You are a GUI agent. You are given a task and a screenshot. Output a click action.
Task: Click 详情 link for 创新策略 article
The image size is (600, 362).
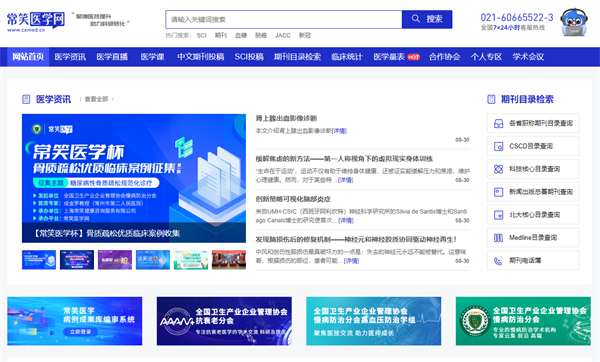click(346, 220)
